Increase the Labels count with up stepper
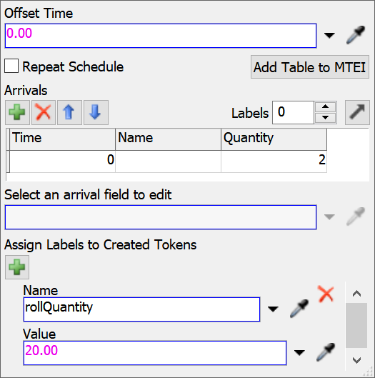 (325, 107)
